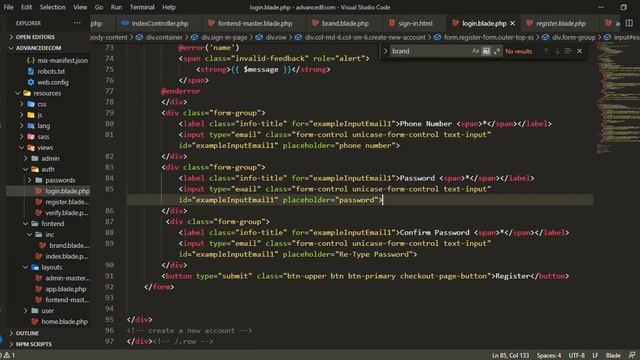Toggle Find in Selection icon

coord(568,51)
